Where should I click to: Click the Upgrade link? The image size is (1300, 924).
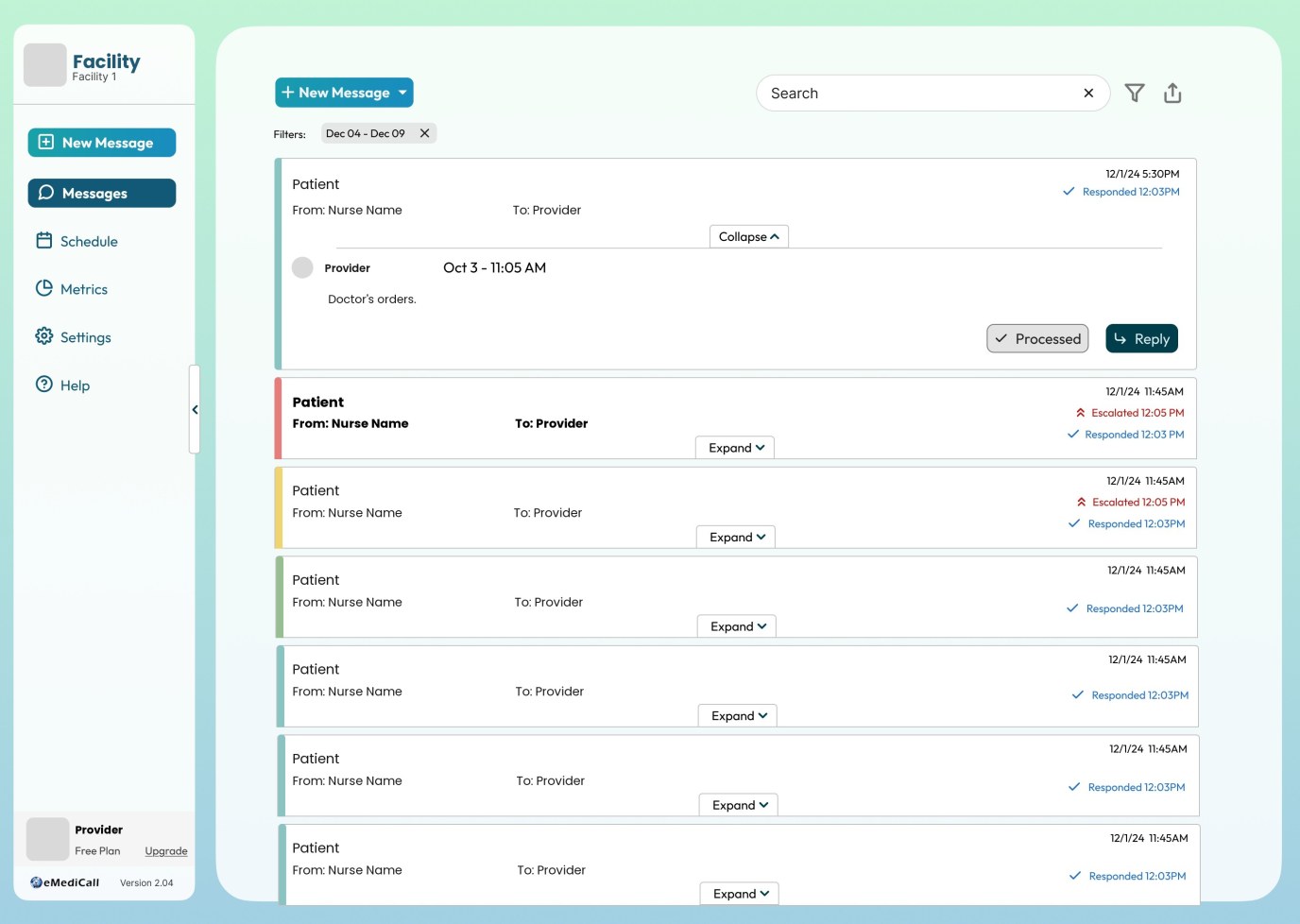(166, 851)
